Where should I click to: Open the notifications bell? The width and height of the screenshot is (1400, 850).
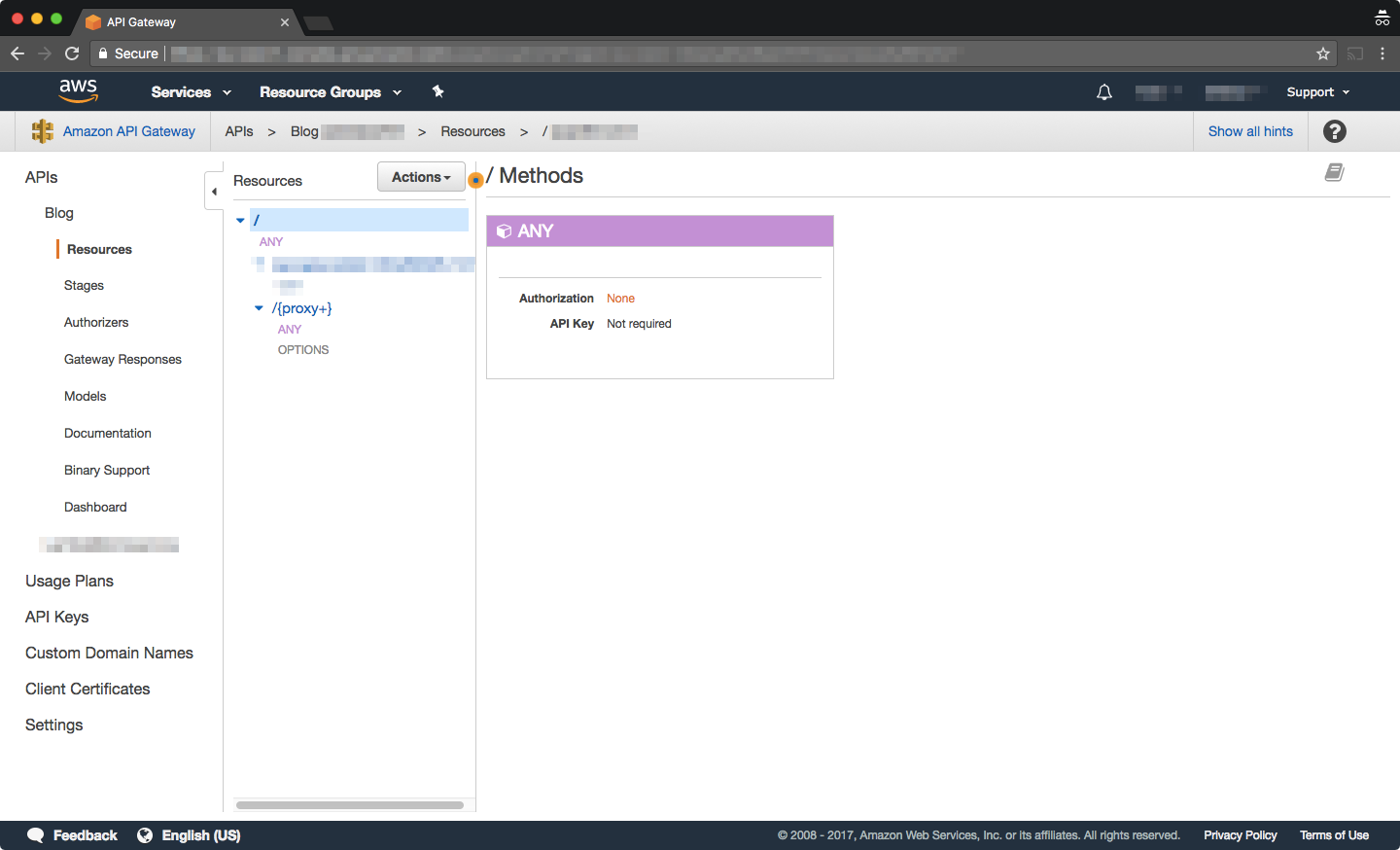point(1104,92)
